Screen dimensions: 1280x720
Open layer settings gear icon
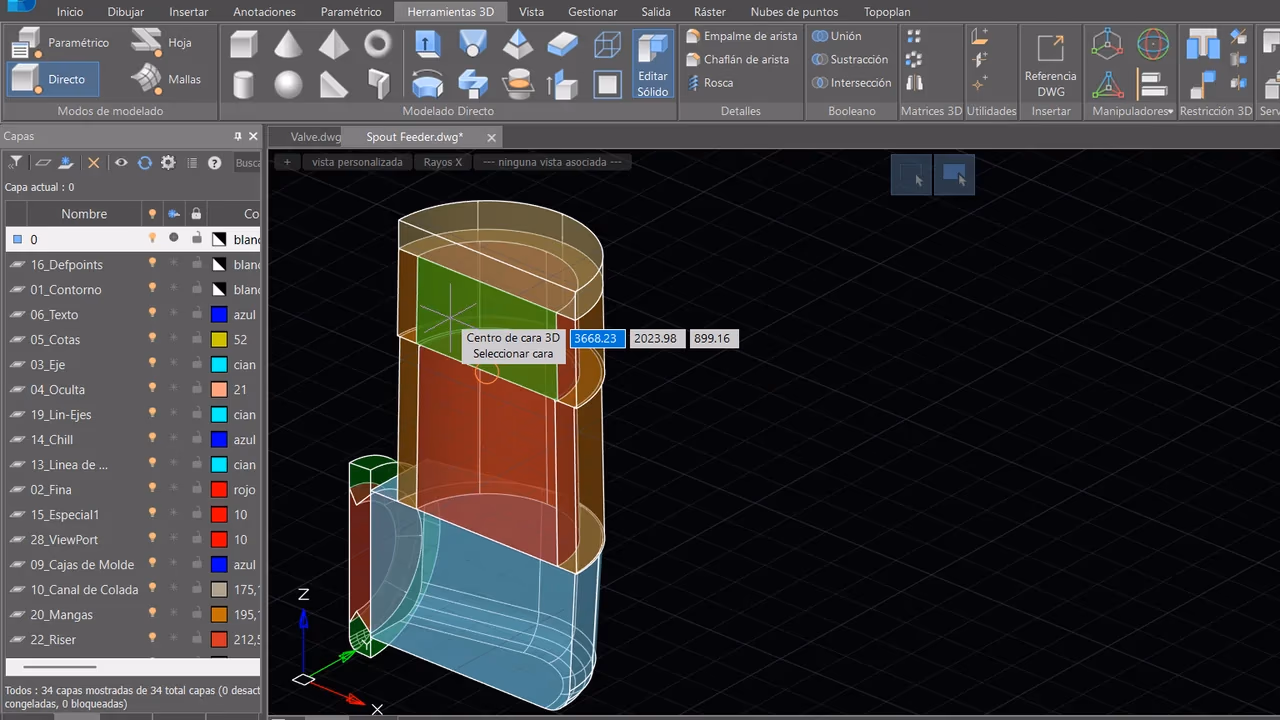click(x=168, y=162)
